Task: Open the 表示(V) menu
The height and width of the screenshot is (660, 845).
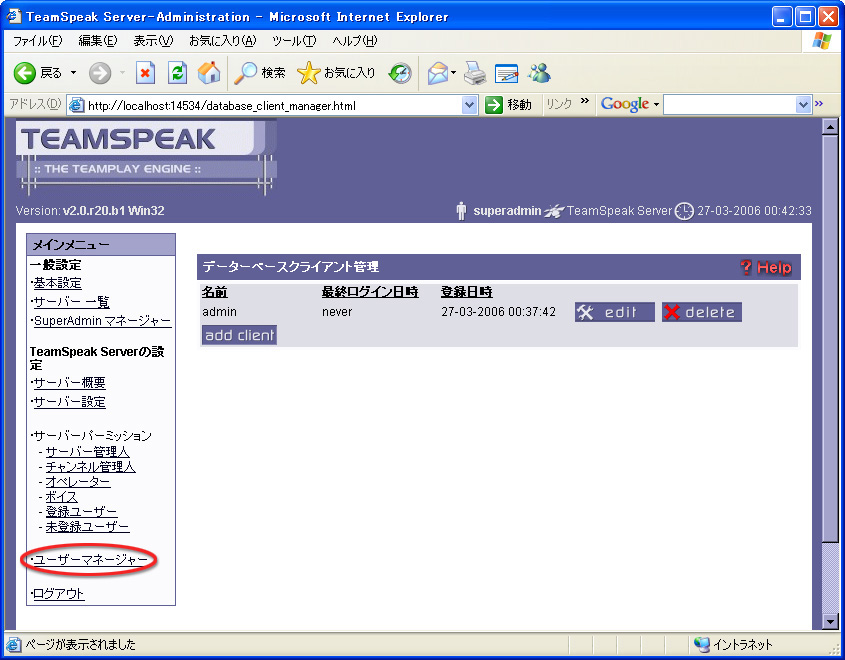Action: tap(153, 41)
